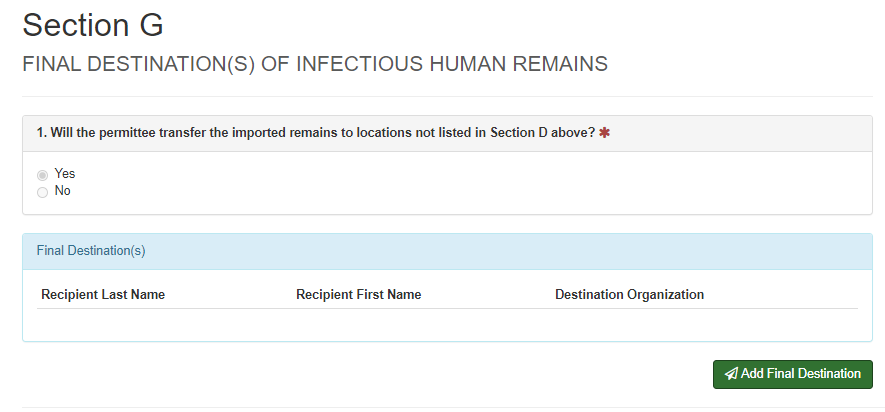Sort by Recipient Last Name column
This screenshot has height=412, width=885.
103,295
